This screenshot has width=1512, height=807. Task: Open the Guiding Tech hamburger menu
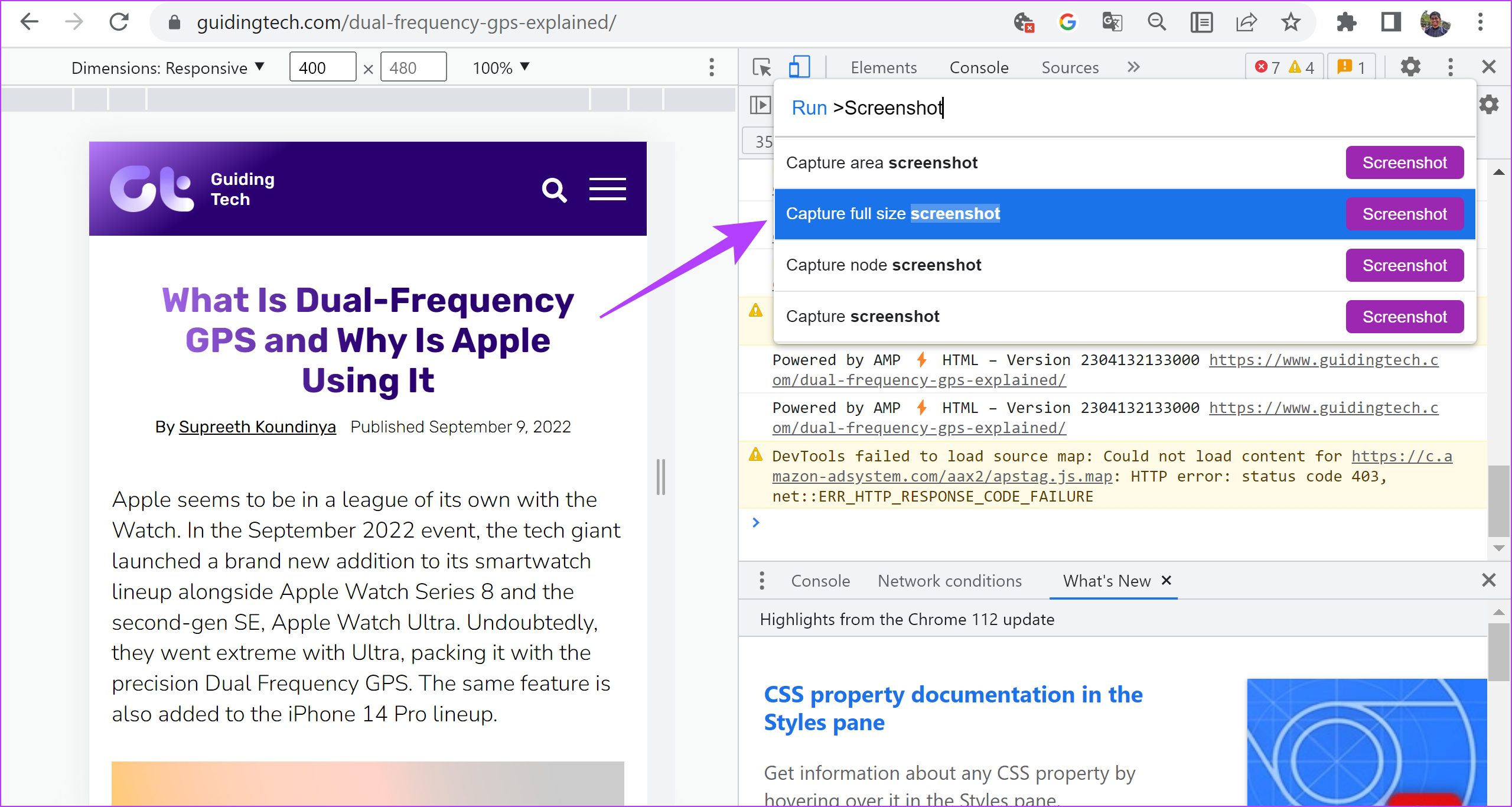608,190
